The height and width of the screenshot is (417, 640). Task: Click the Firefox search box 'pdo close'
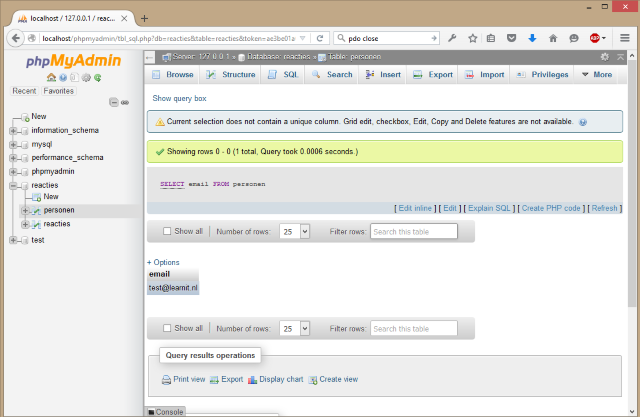(386, 38)
